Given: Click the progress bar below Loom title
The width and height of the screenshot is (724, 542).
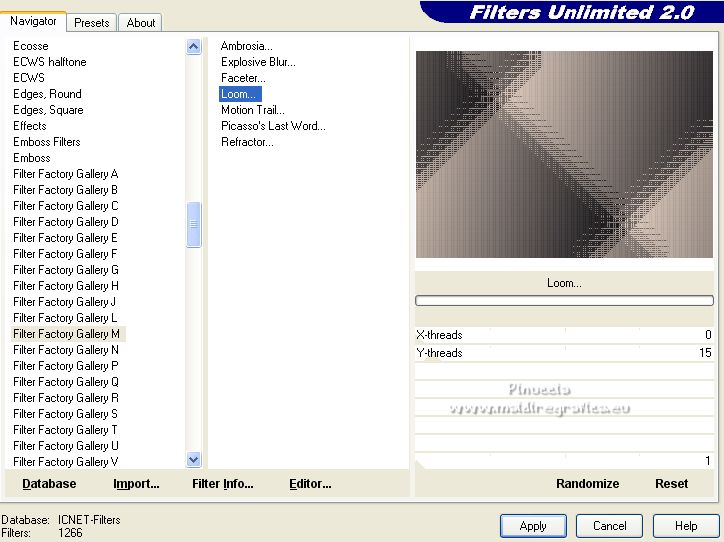Looking at the screenshot, I should [564, 301].
